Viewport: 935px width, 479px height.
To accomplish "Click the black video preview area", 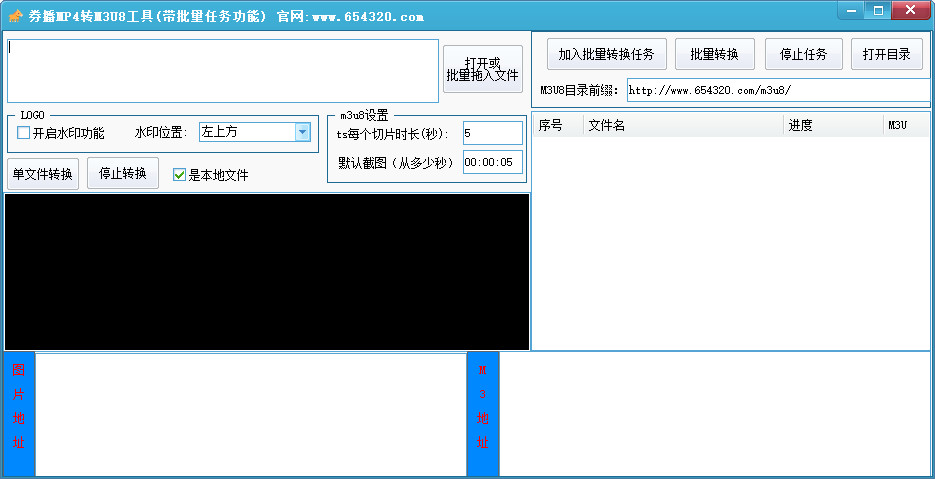I will tap(267, 272).
